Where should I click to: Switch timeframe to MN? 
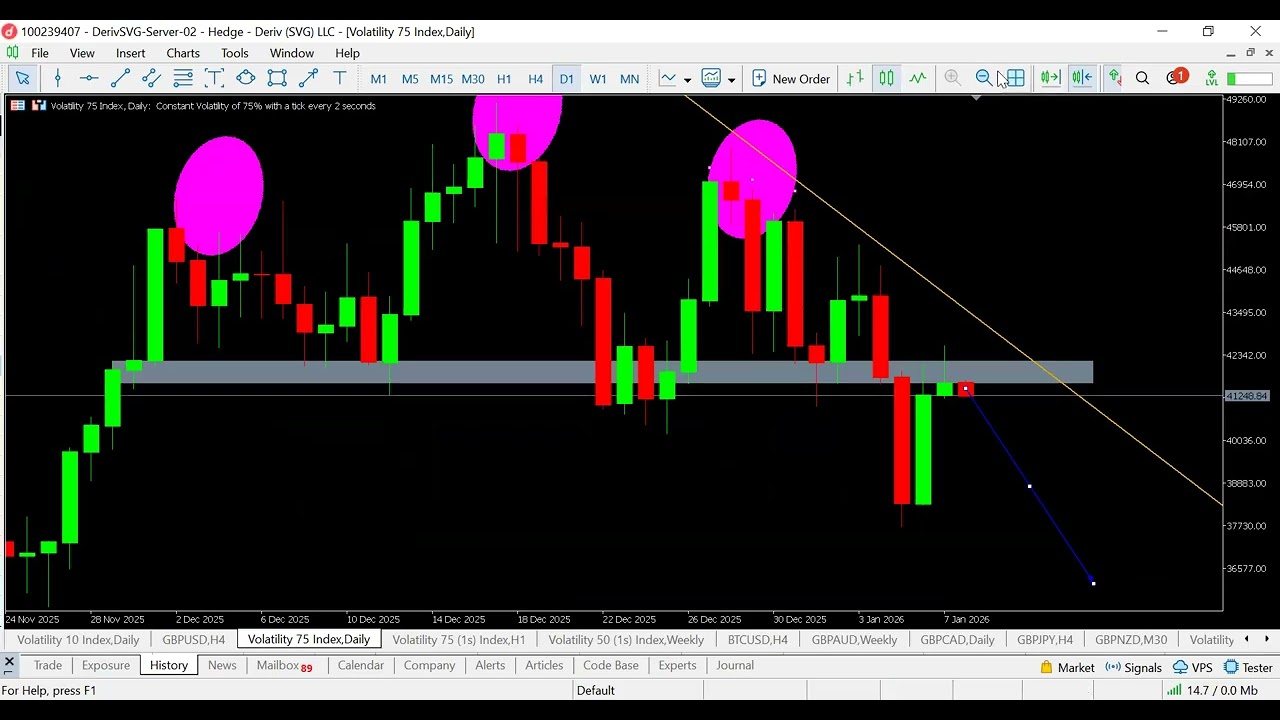pyautogui.click(x=629, y=79)
